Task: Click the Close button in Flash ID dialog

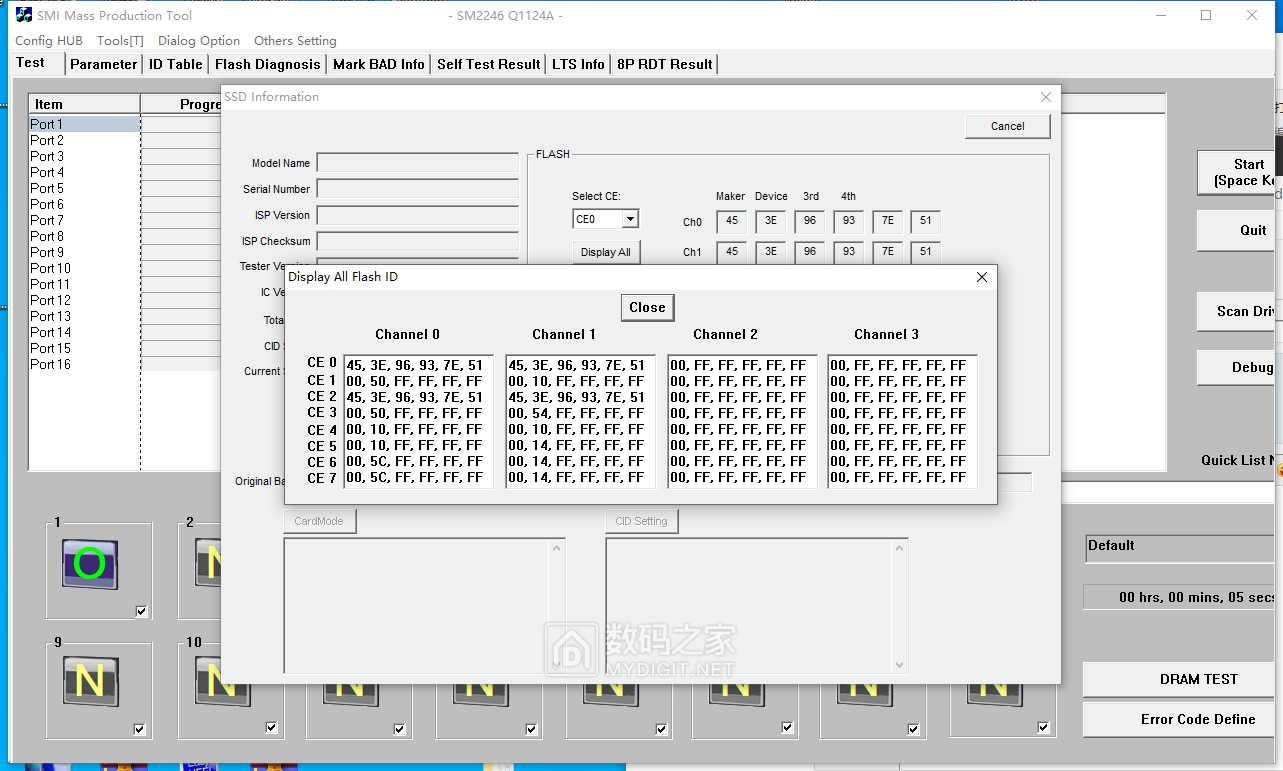Action: coord(647,307)
